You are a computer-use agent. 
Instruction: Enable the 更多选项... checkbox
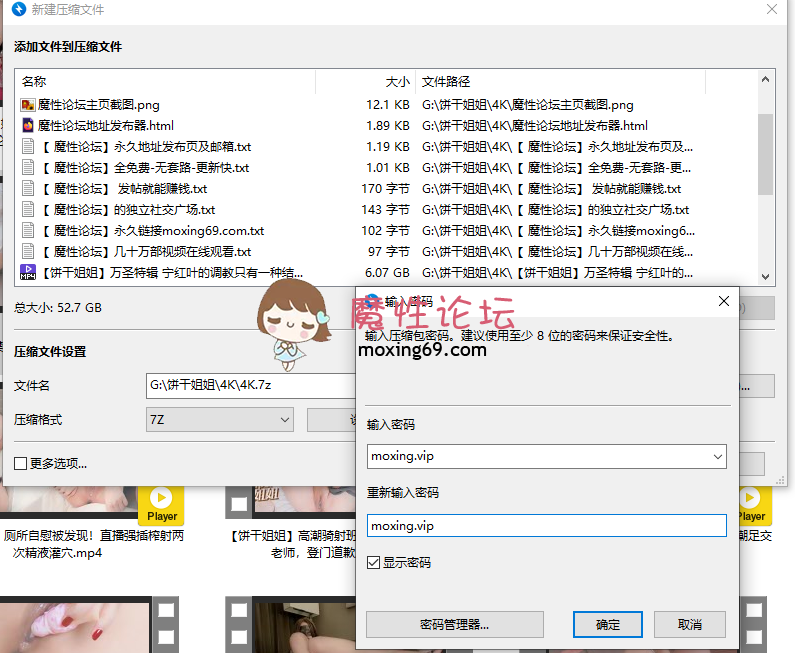coord(20,463)
